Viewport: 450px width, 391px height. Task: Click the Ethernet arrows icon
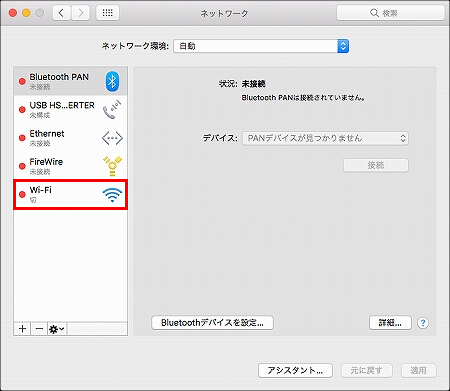coord(112,138)
